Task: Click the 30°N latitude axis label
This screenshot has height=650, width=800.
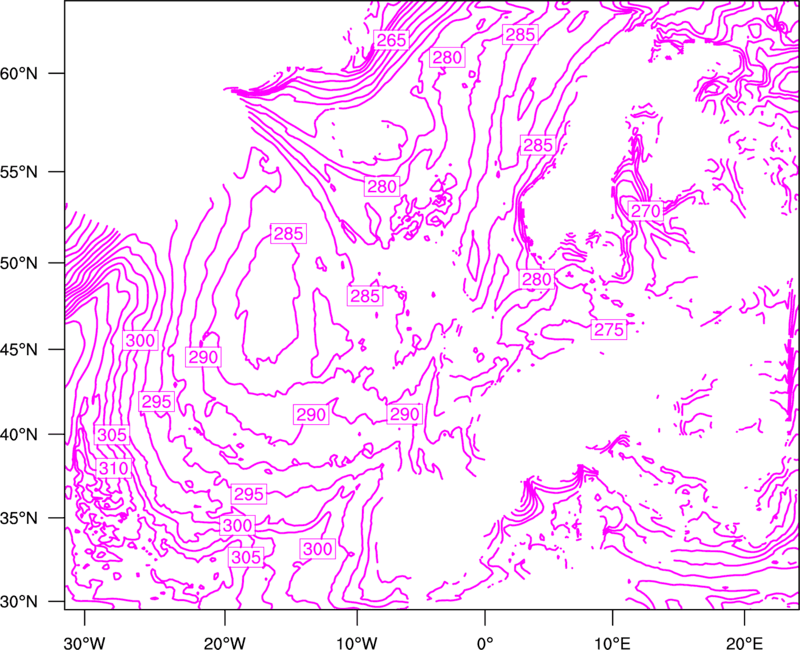Action: 19,602
